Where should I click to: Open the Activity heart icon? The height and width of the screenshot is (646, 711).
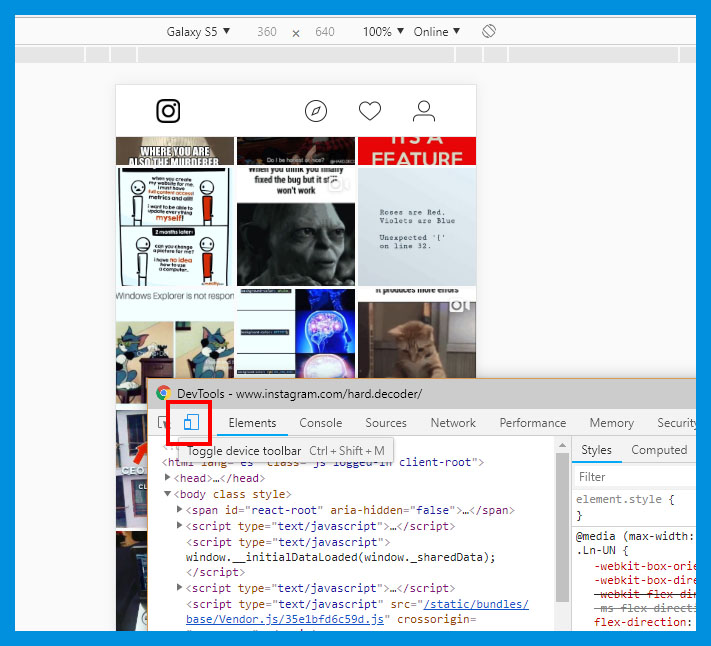click(370, 111)
